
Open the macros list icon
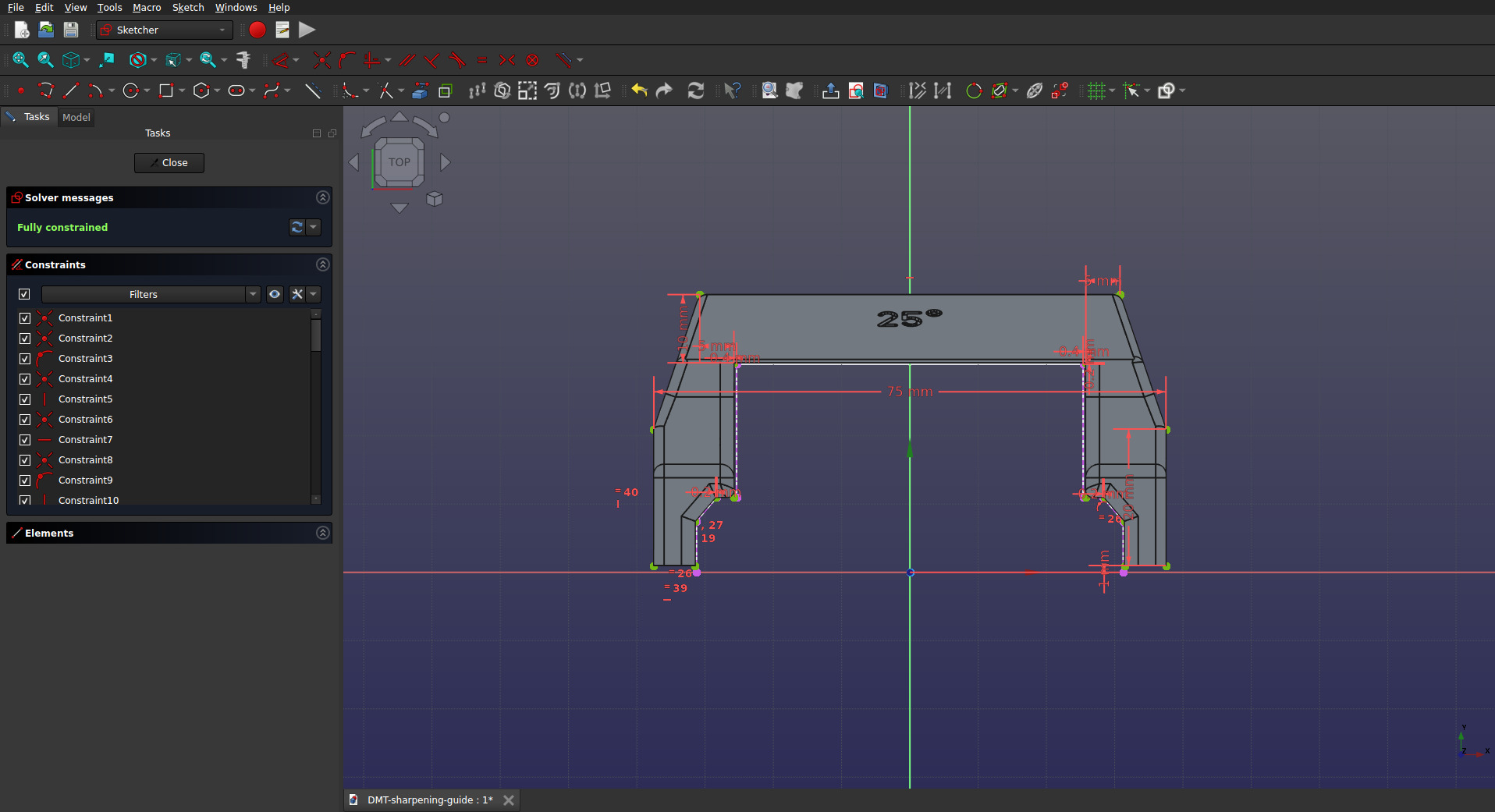(x=282, y=30)
